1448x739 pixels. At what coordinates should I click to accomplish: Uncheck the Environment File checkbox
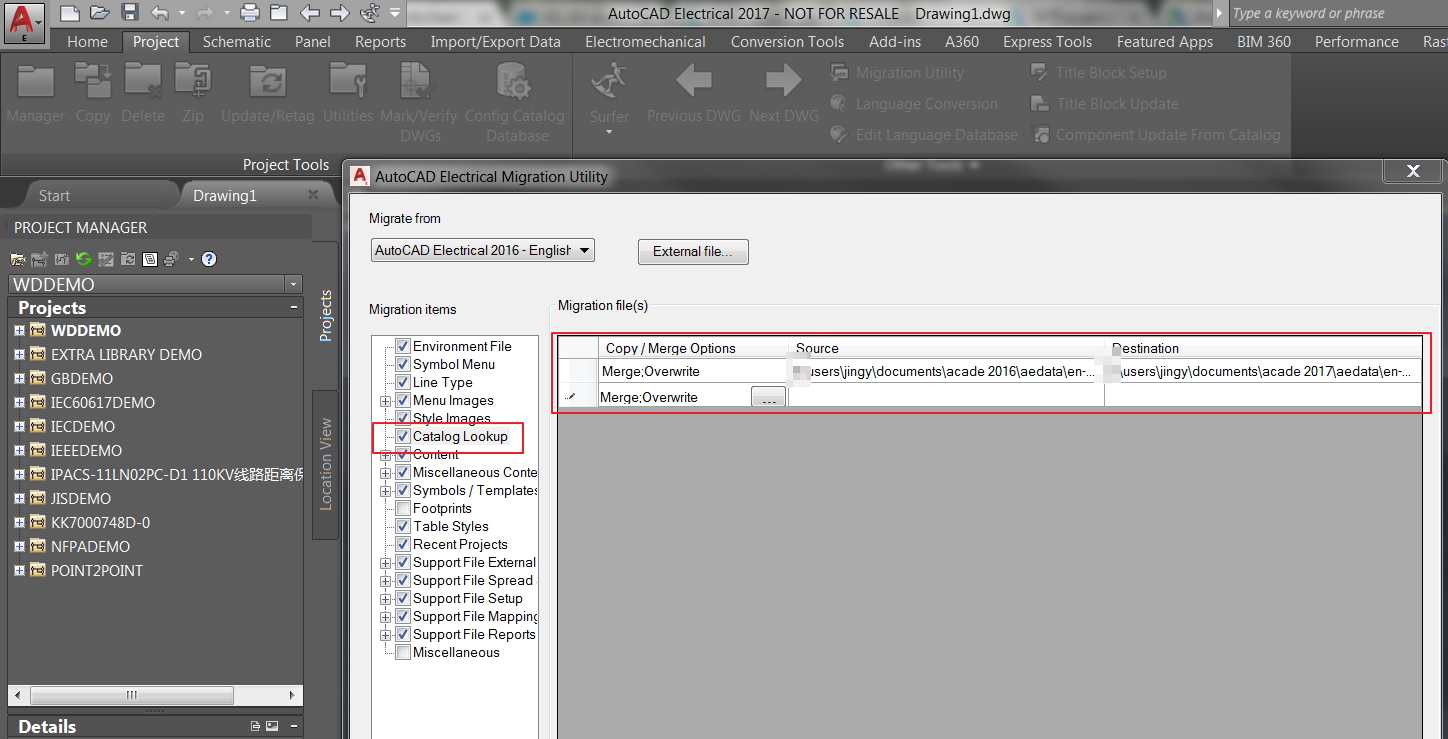pos(403,346)
